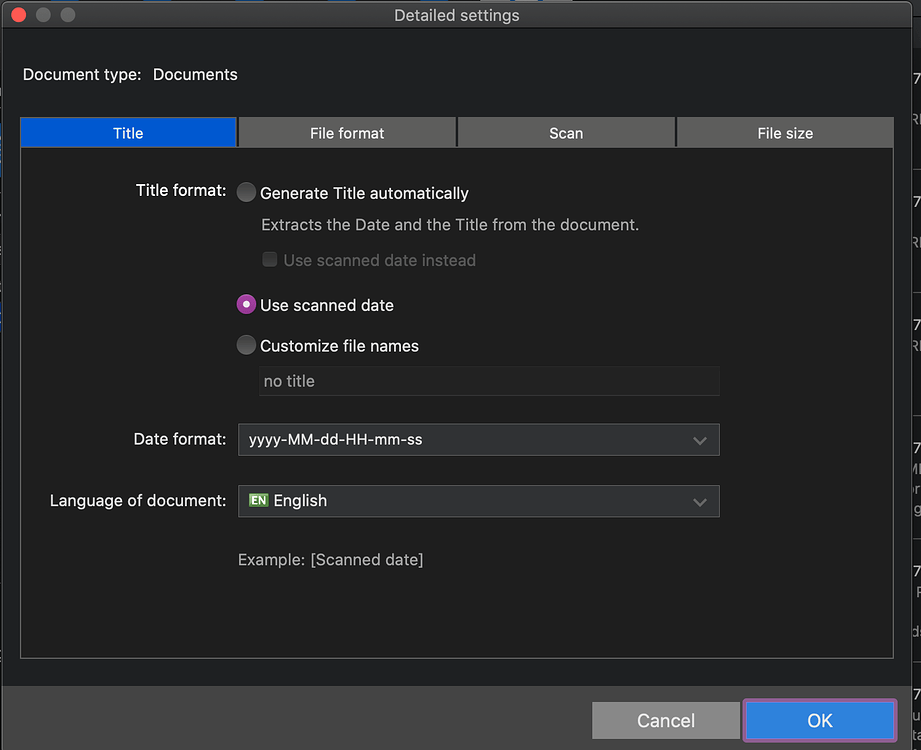The height and width of the screenshot is (750, 921).
Task: Click the "no title" text field
Action: click(x=489, y=381)
